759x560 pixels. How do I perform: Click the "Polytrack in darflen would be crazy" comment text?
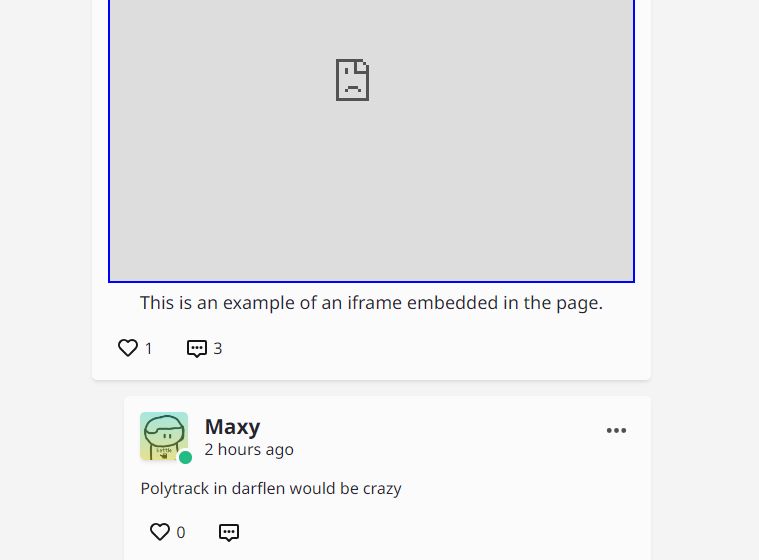tap(271, 488)
